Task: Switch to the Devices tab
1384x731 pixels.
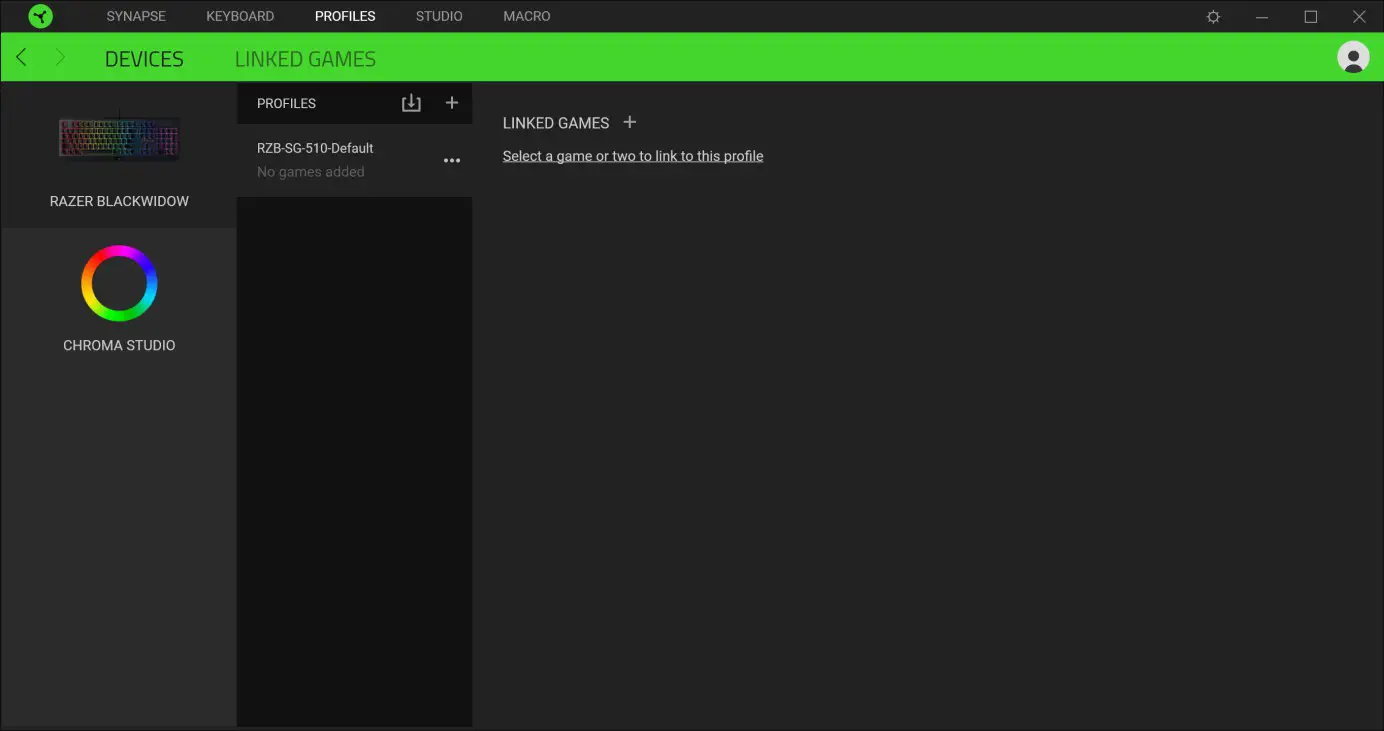Action: (143, 58)
